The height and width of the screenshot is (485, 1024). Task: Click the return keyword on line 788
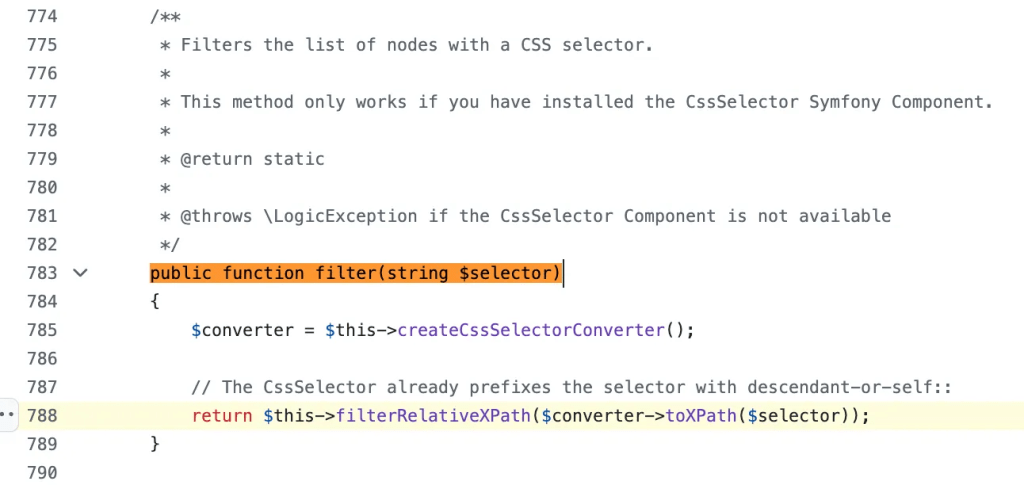221,415
